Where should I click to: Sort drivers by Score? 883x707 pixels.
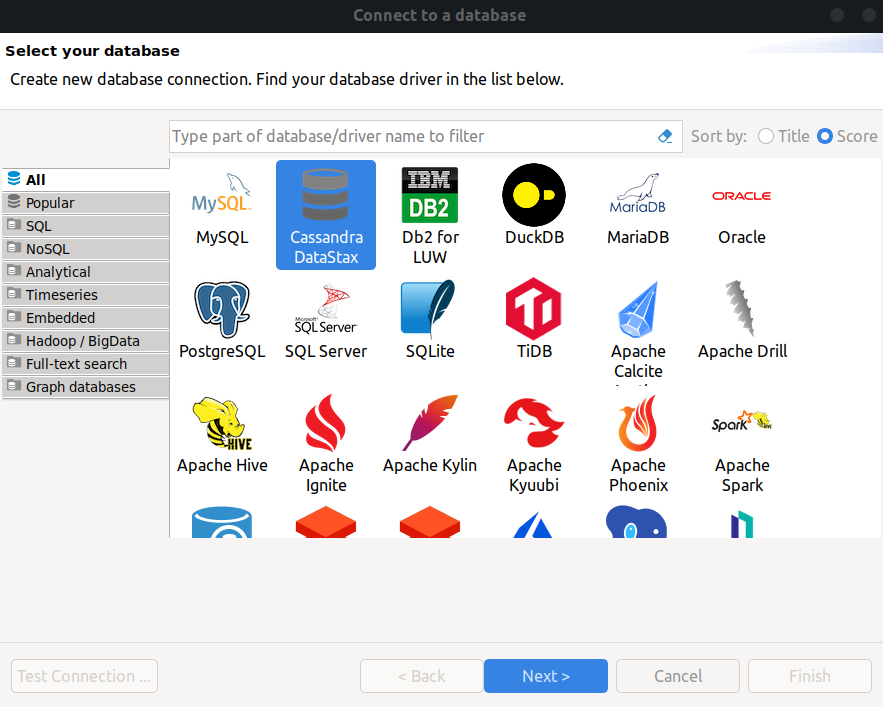click(x=825, y=136)
